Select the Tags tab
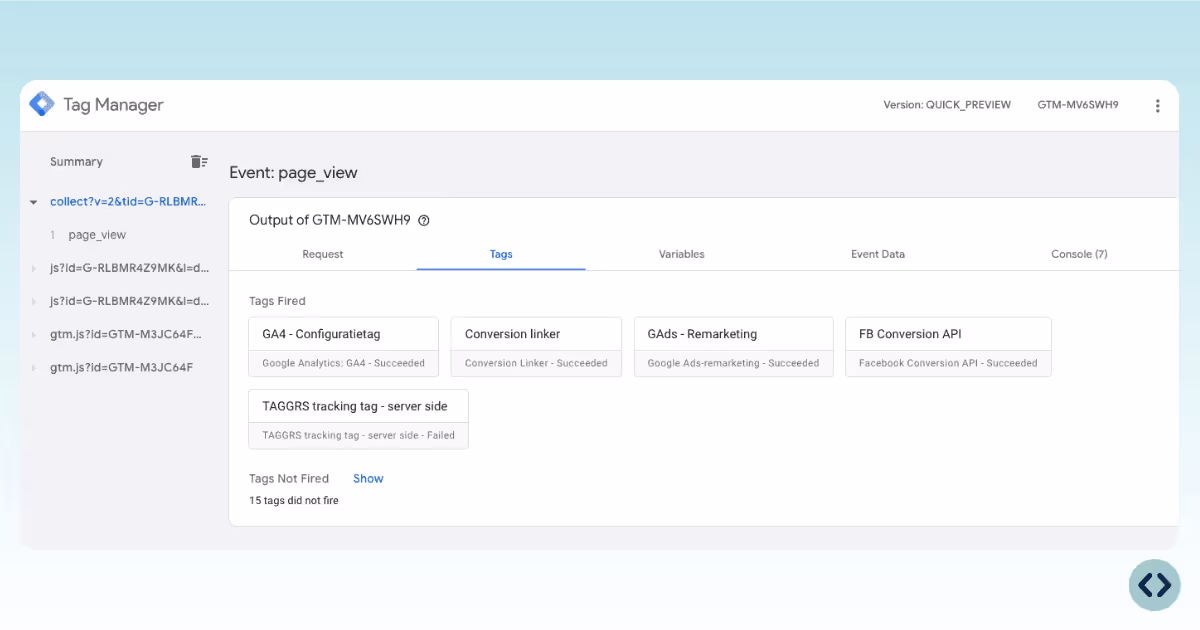The image size is (1200, 630). 501,254
